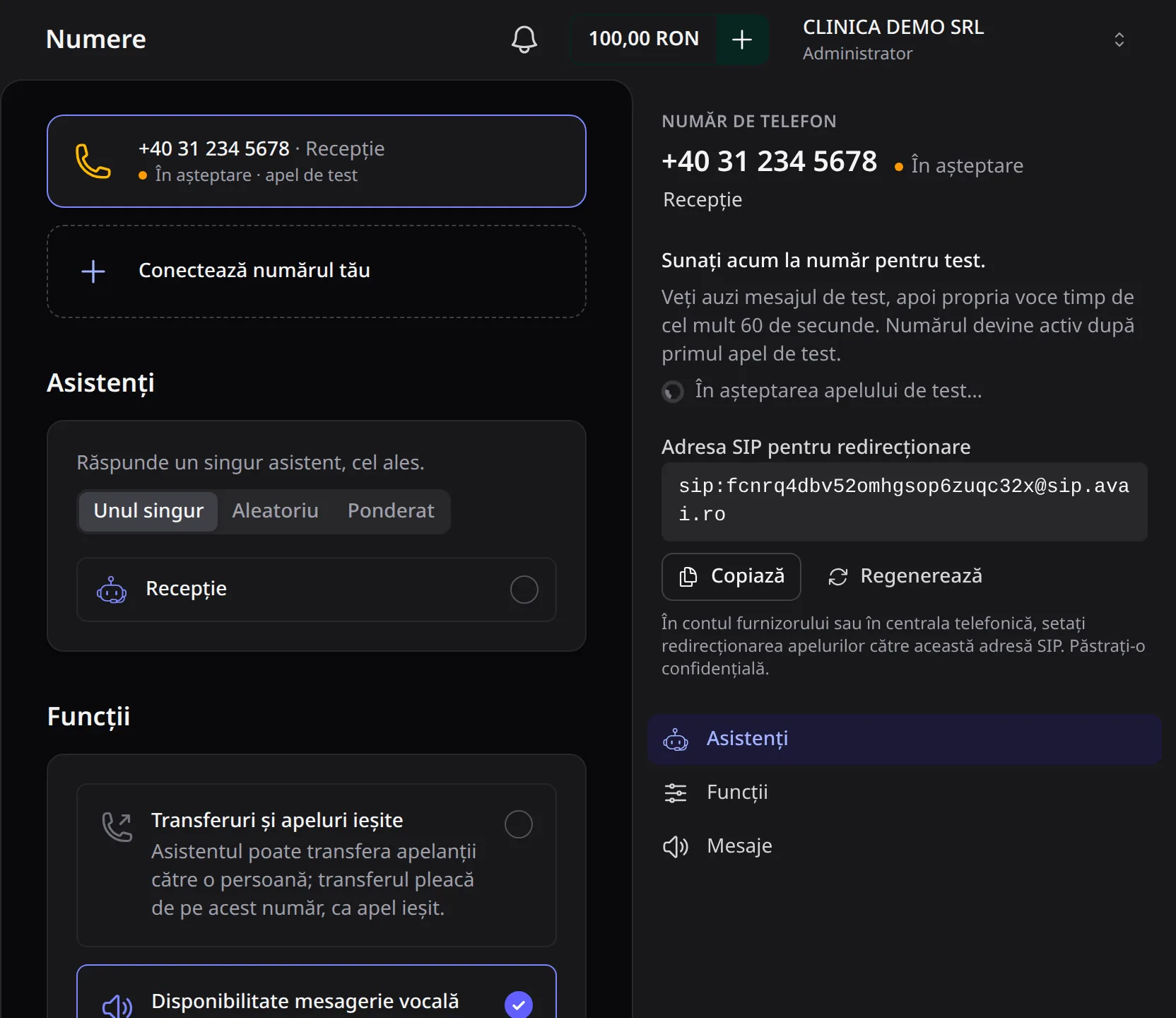The image size is (1176, 1018).
Task: Click the În așteptarea apelului de test spinner
Action: pos(673,392)
